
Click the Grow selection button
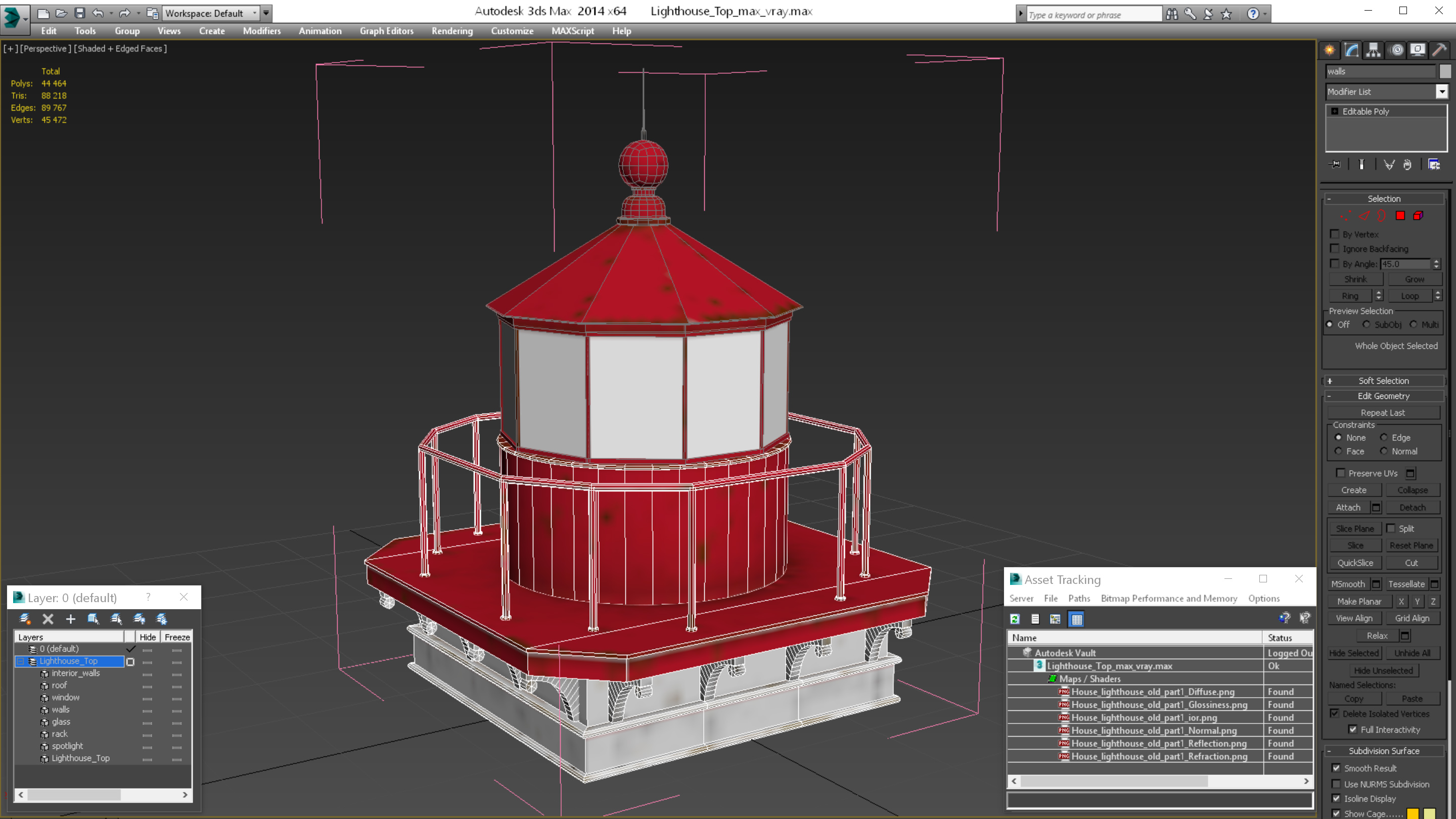[x=1414, y=279]
